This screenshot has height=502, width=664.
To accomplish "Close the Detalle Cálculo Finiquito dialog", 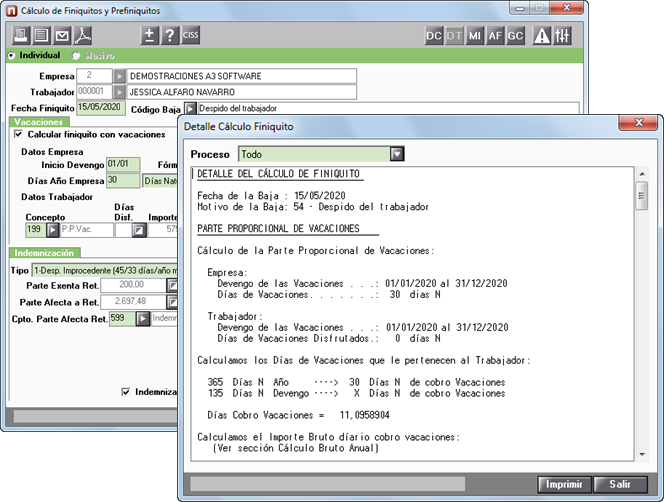I will point(639,123).
